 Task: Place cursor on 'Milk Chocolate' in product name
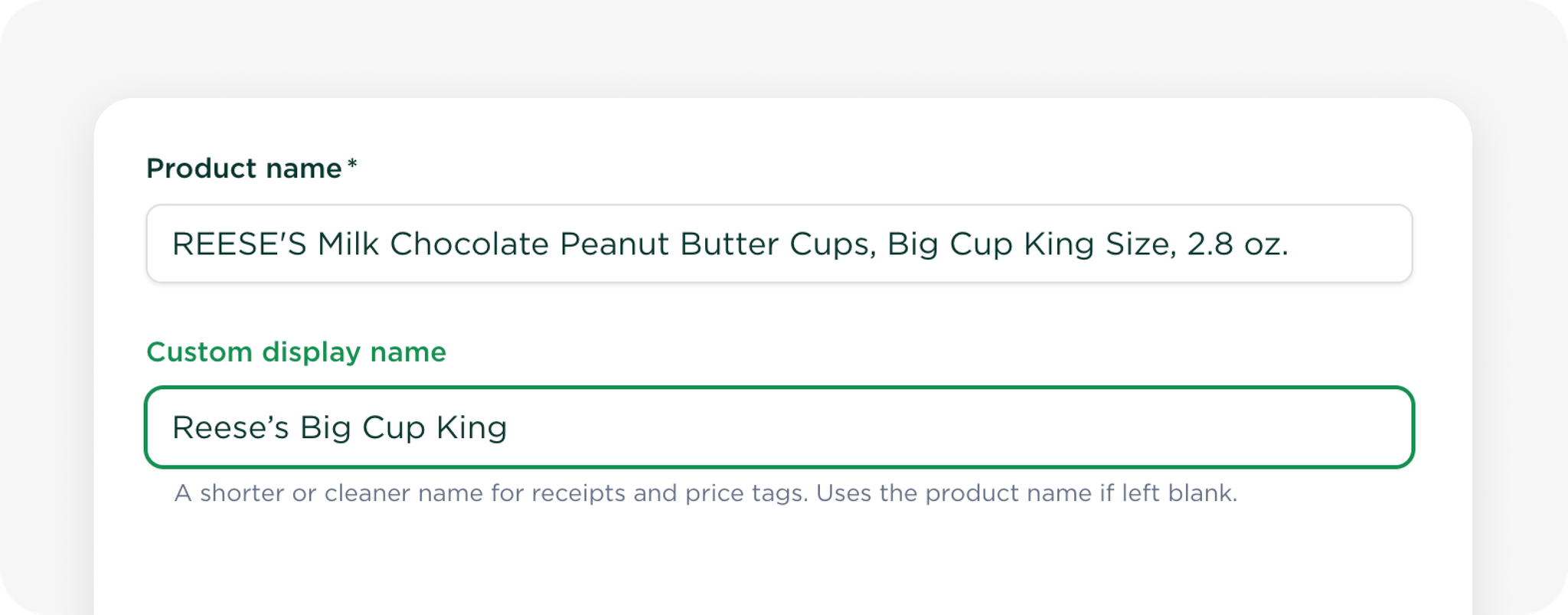pos(433,244)
